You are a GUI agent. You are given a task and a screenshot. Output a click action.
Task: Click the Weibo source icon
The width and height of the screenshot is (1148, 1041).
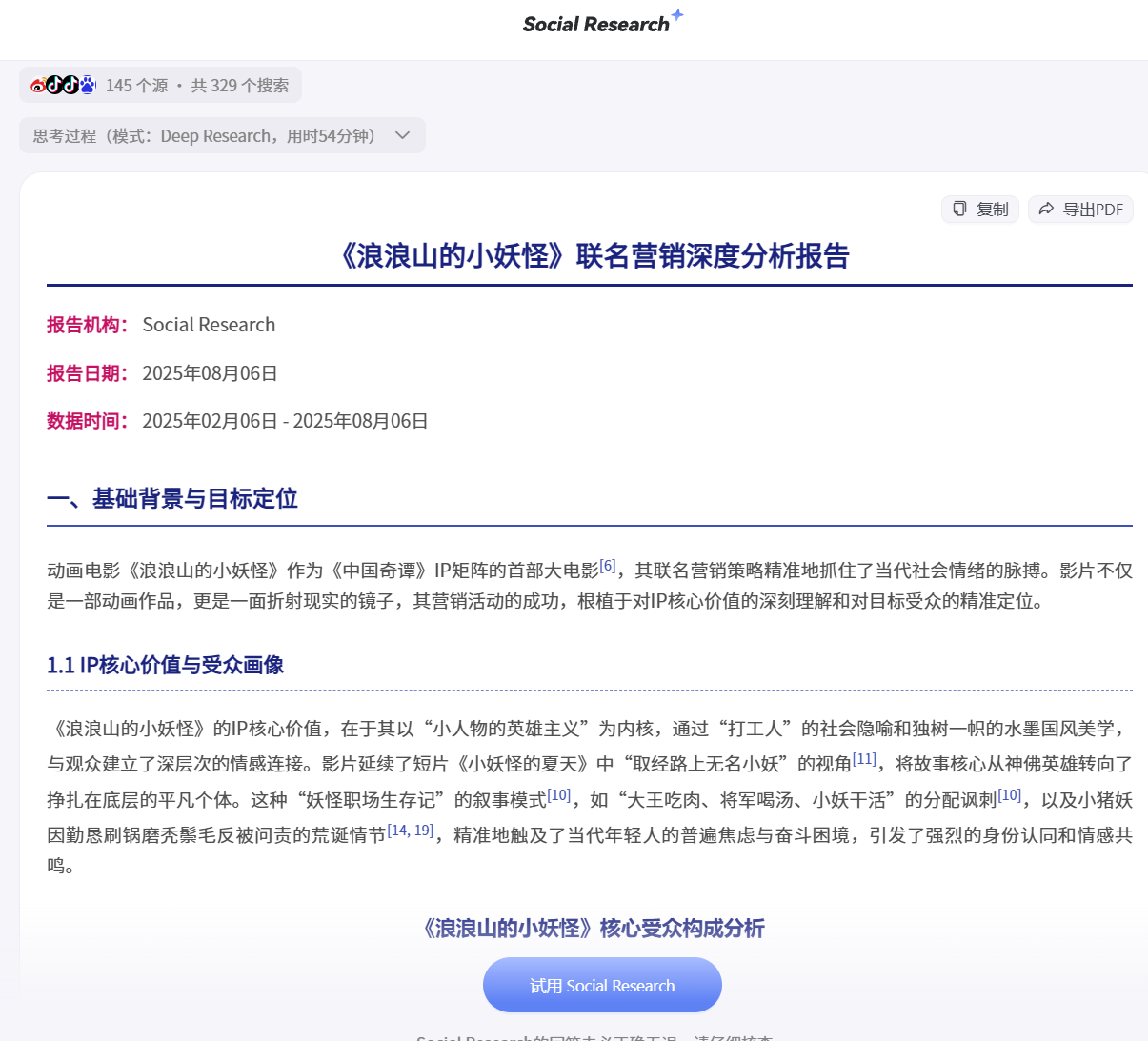pyautogui.click(x=38, y=85)
